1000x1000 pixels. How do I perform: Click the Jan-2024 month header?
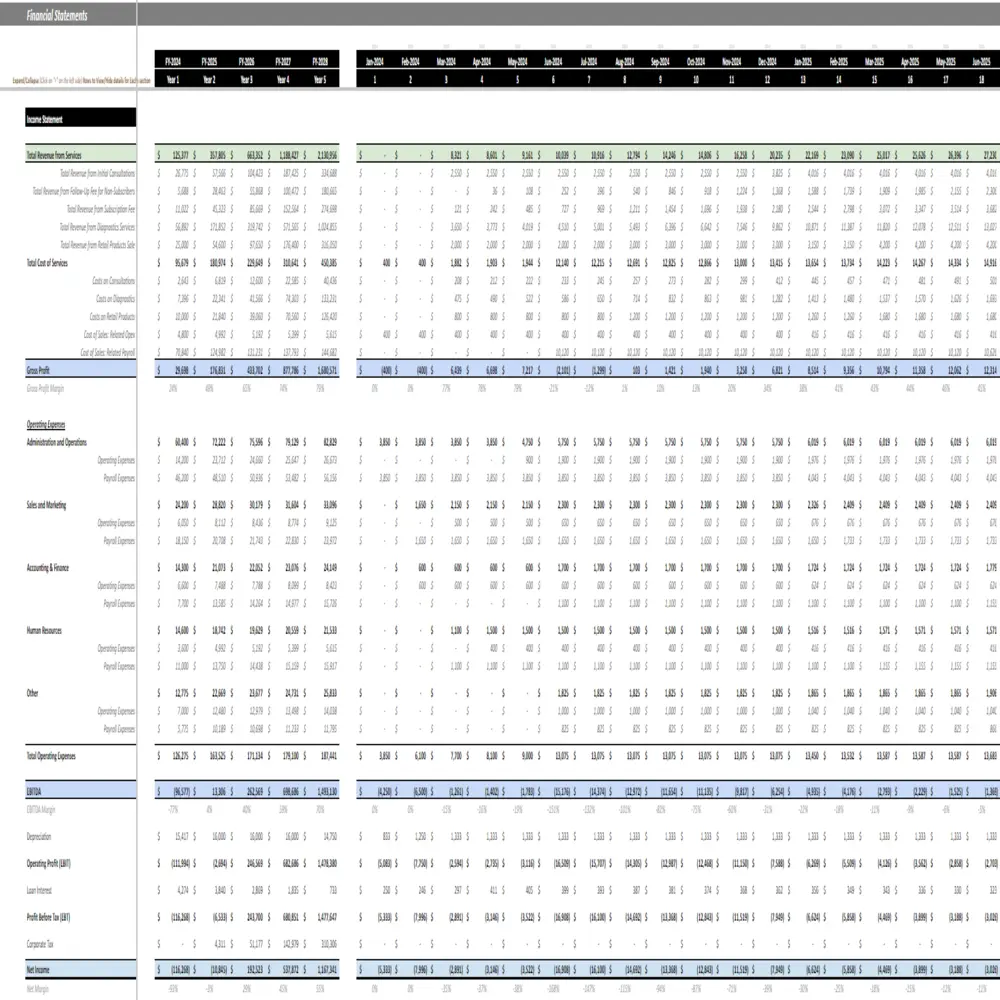click(374, 61)
